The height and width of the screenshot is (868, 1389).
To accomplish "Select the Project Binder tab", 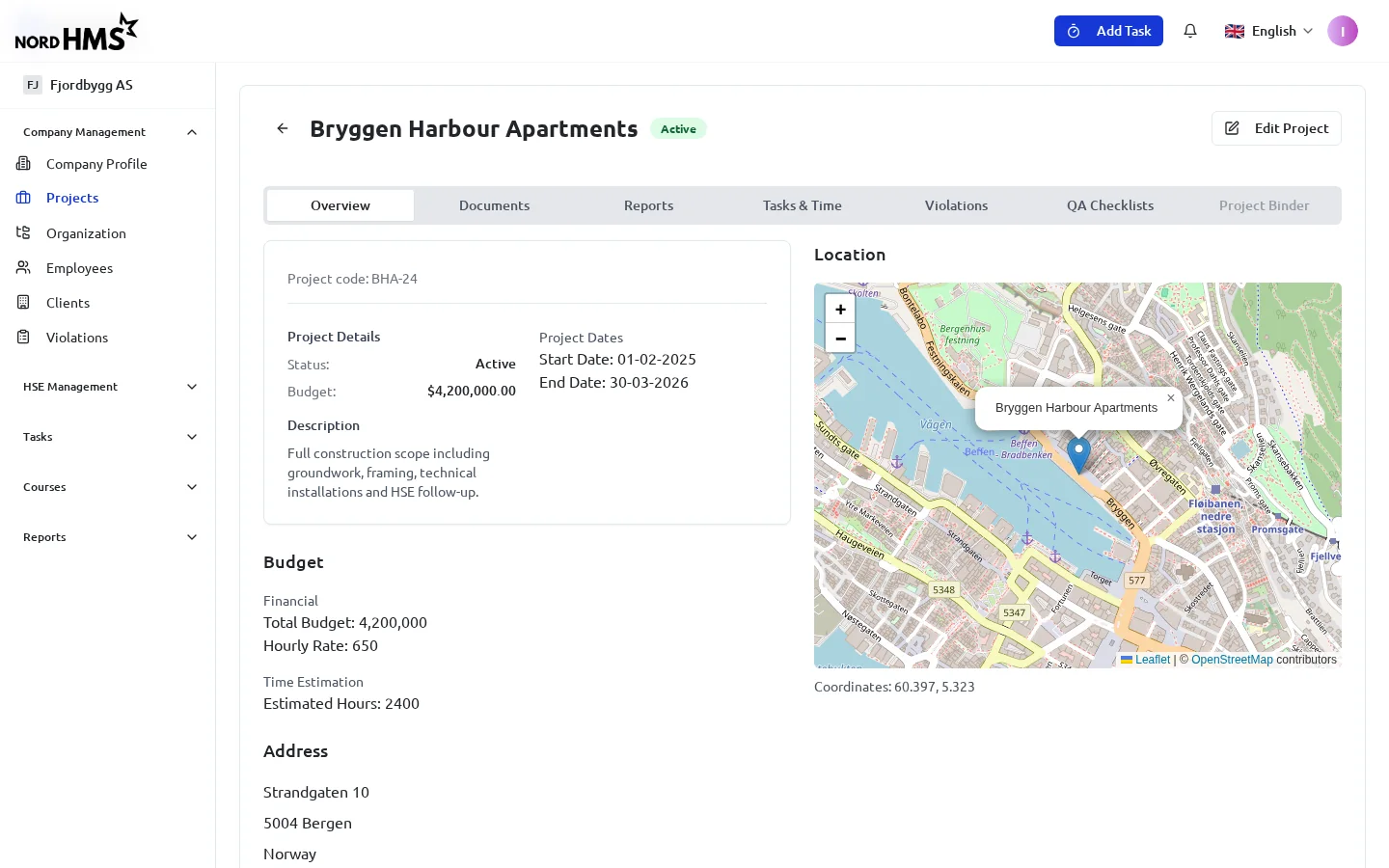I will [1264, 205].
